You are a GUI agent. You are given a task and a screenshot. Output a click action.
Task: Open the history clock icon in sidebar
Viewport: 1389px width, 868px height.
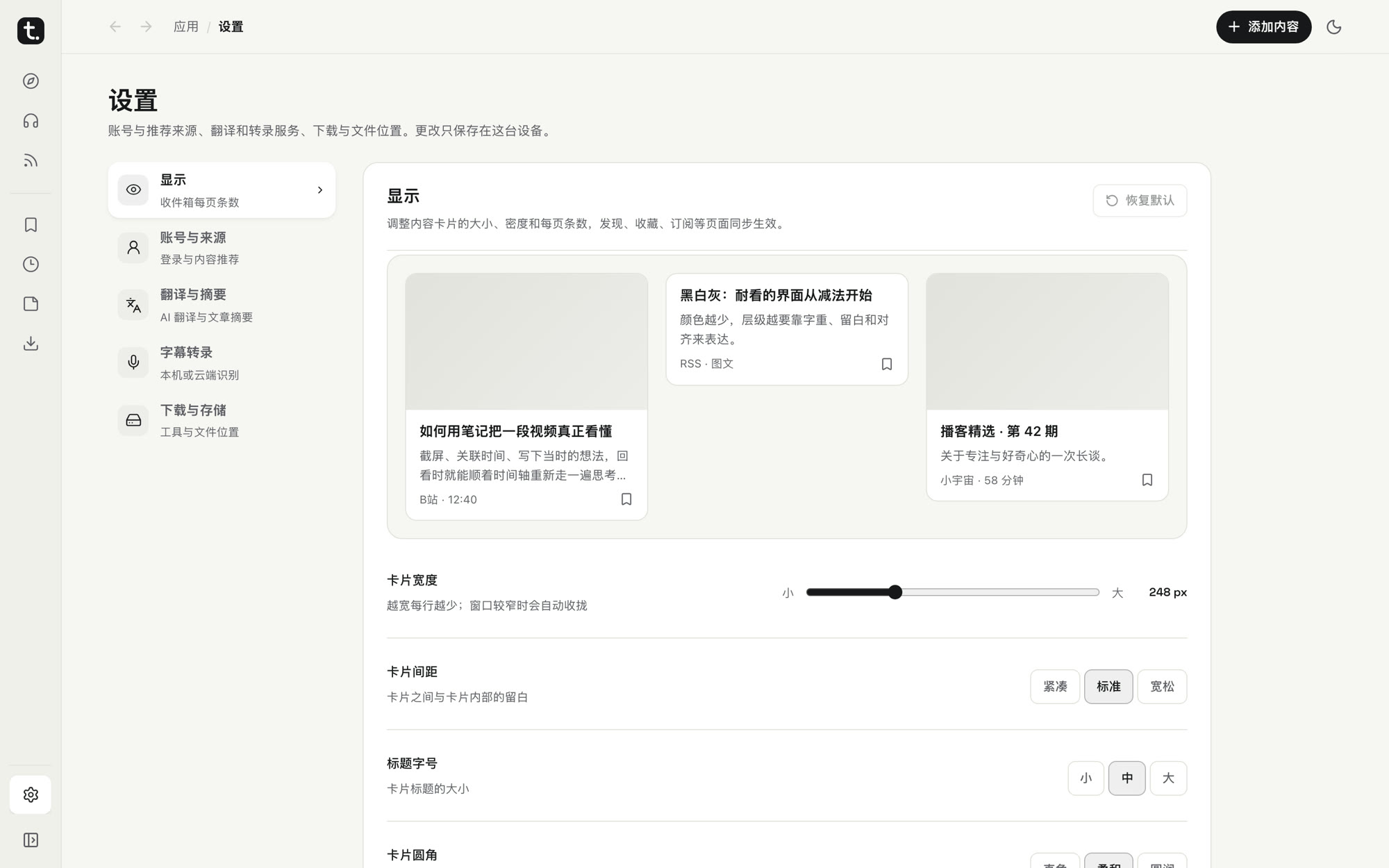(31, 265)
